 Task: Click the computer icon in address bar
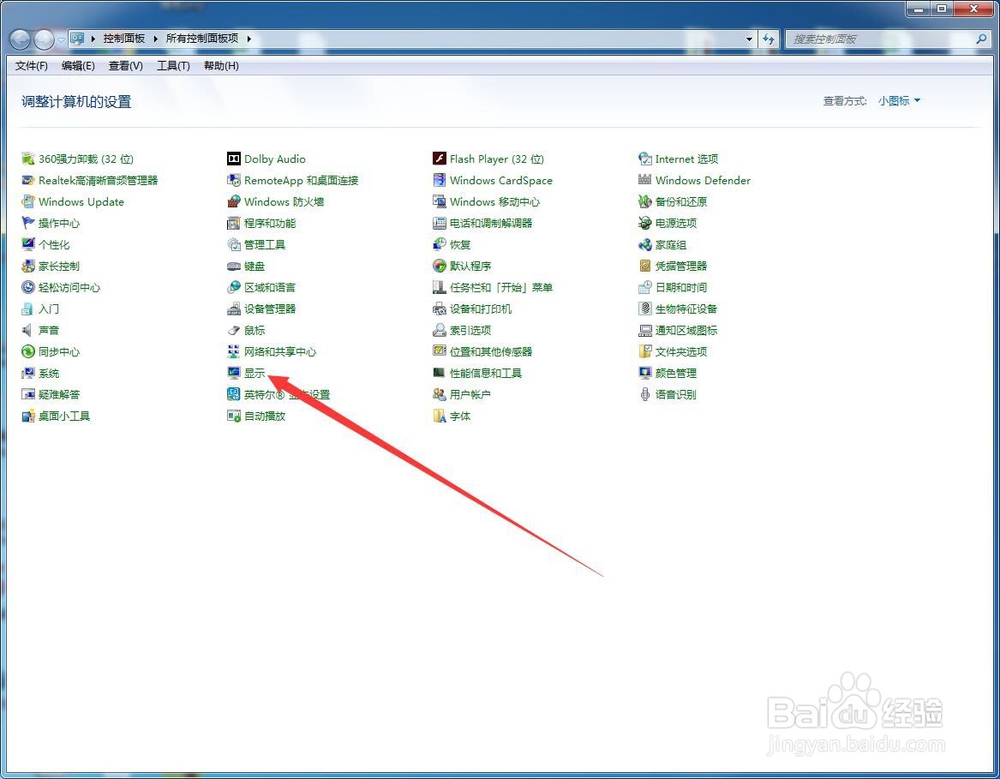pos(77,39)
